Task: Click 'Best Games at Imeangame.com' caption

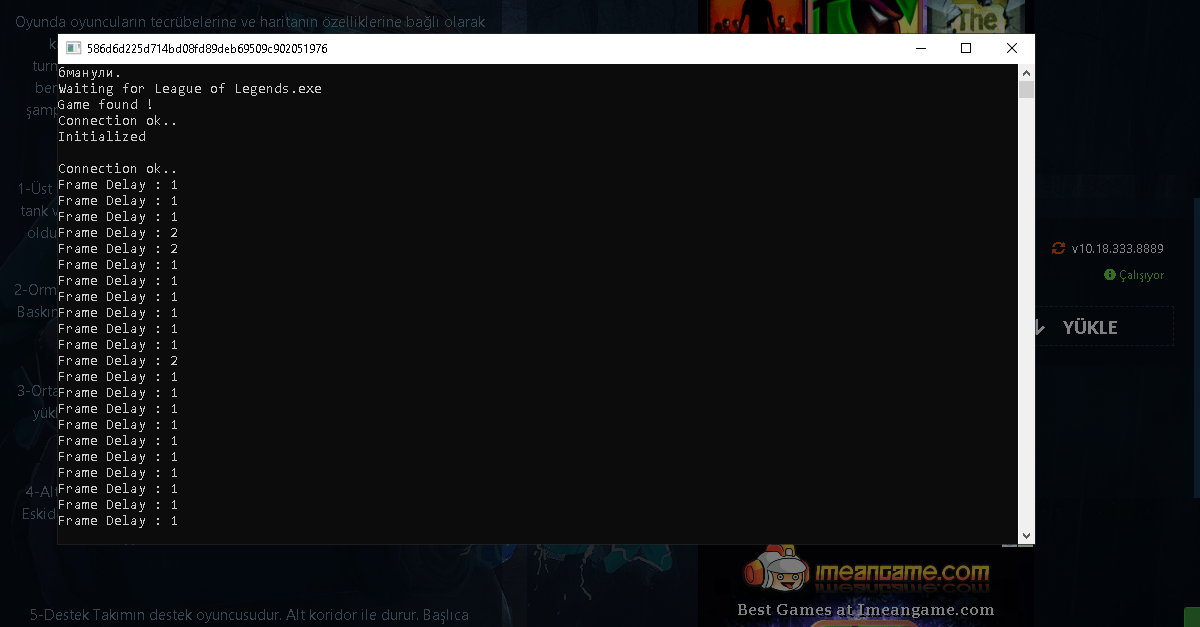Action: [866, 610]
